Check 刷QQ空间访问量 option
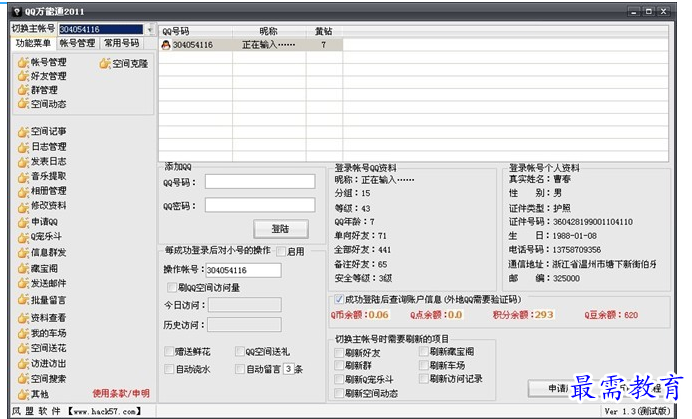692x419 pixels. pyautogui.click(x=172, y=287)
